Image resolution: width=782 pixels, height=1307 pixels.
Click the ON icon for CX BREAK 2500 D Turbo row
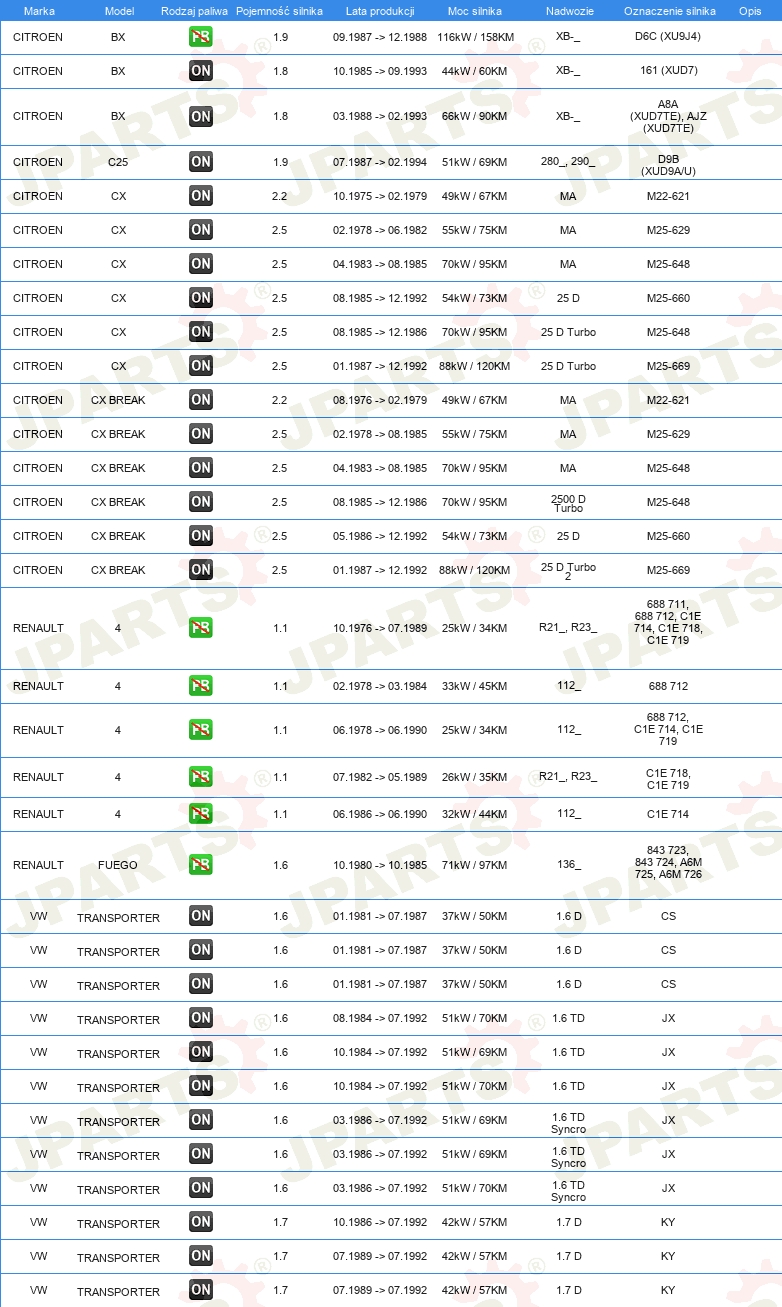pos(201,502)
